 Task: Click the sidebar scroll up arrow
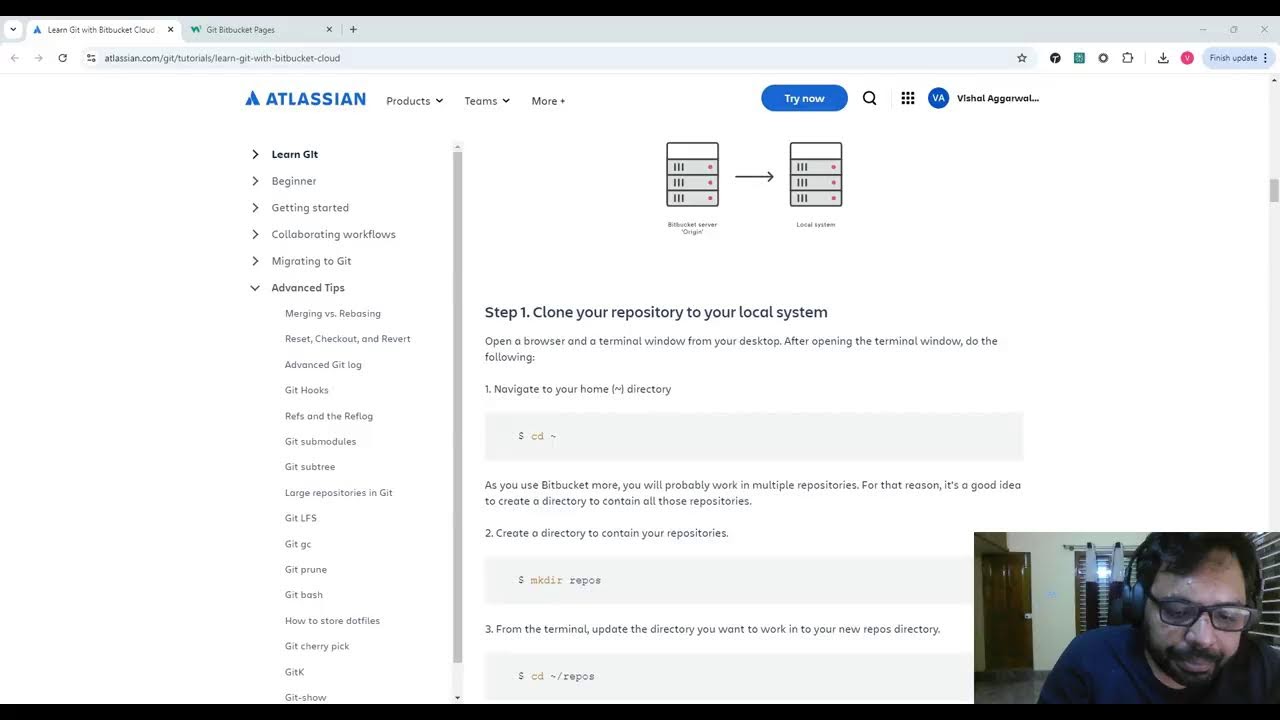458,147
